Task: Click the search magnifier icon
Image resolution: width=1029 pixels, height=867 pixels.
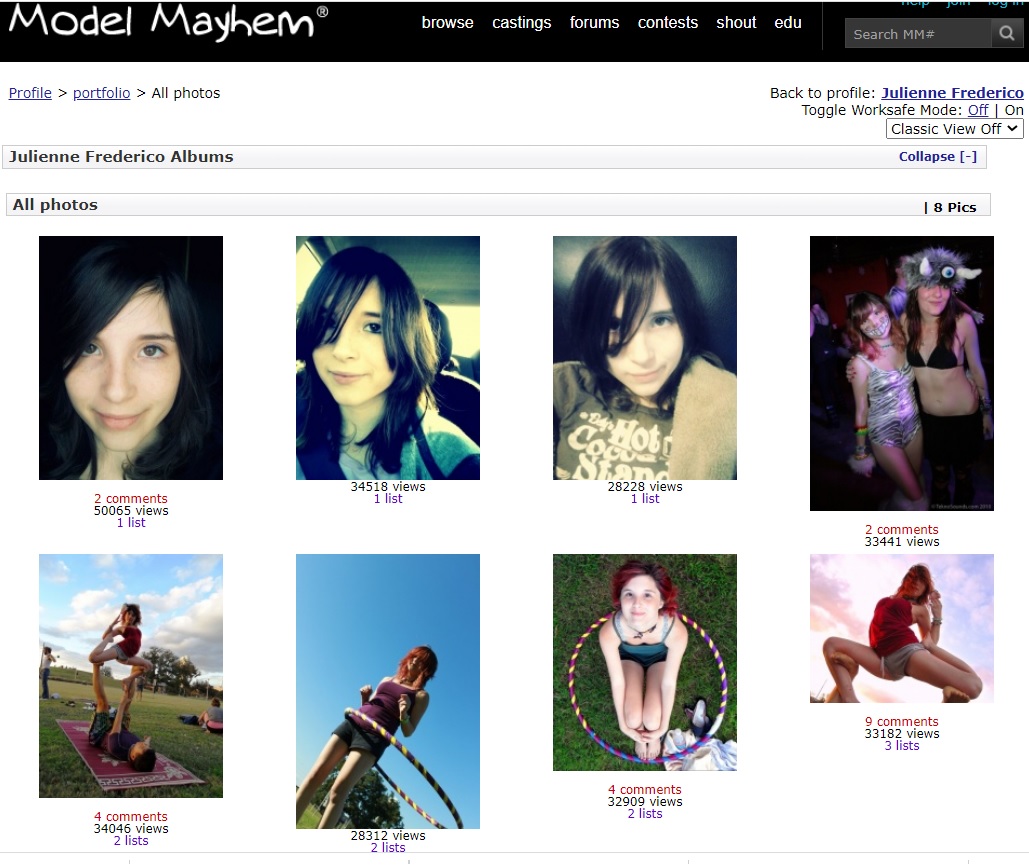Action: point(1007,33)
